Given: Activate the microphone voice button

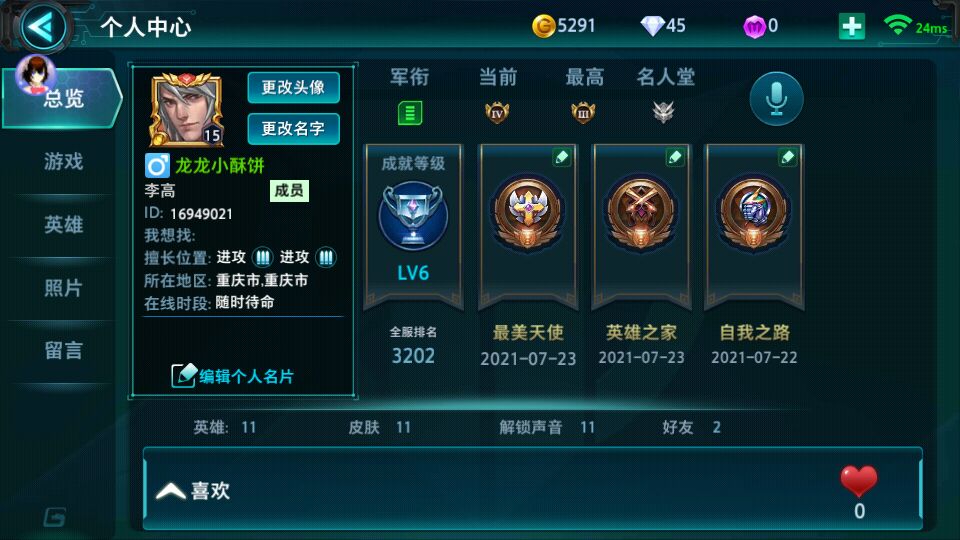Looking at the screenshot, I should pos(776,99).
